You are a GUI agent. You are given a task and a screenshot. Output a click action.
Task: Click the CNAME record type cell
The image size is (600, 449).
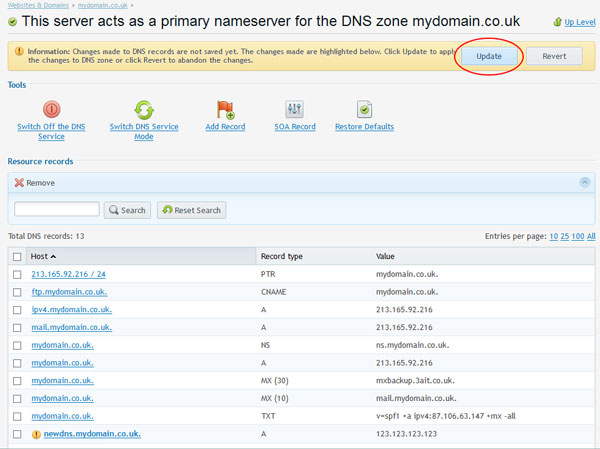click(274, 292)
